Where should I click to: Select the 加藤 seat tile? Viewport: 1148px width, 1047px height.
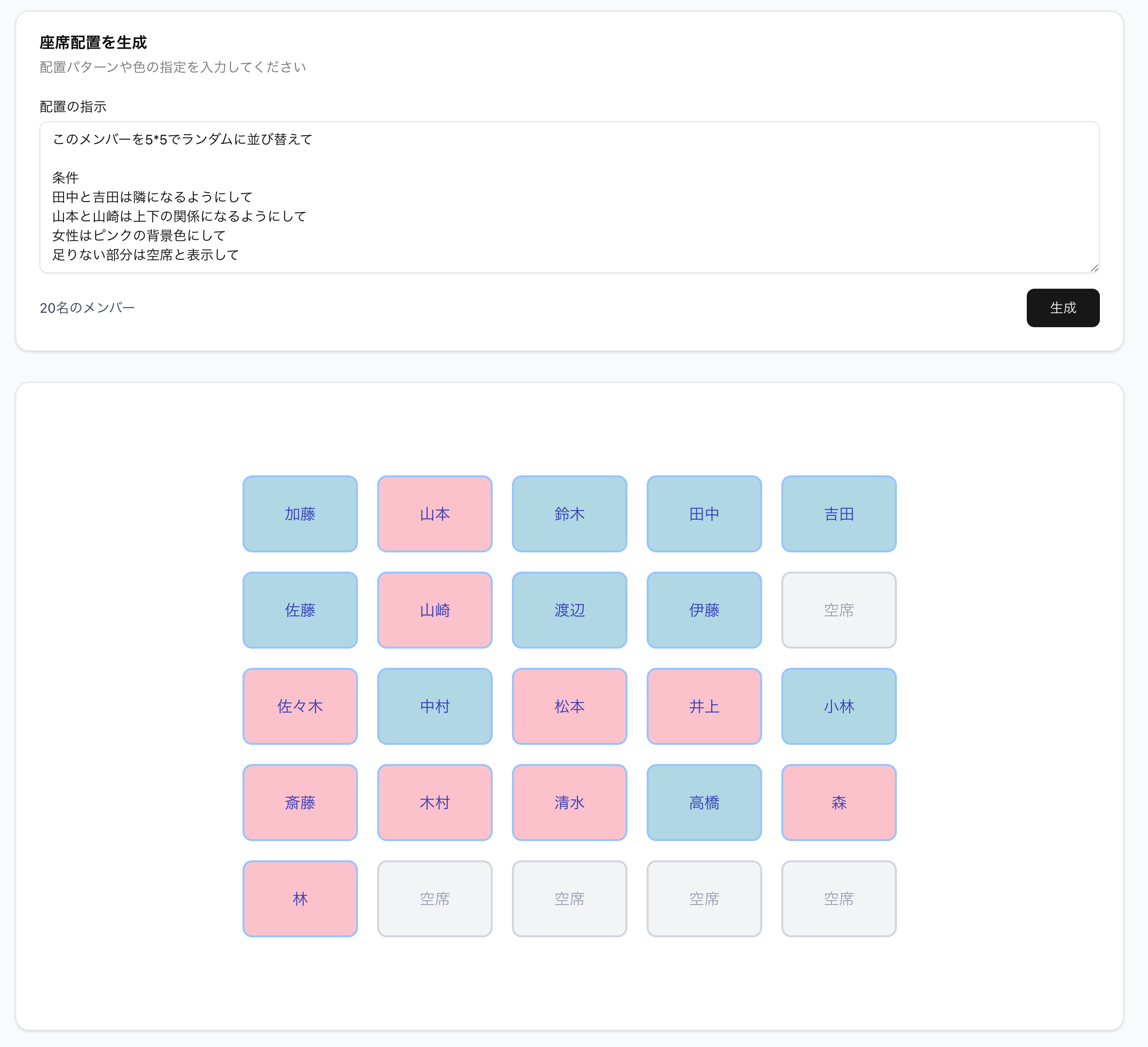(x=300, y=513)
